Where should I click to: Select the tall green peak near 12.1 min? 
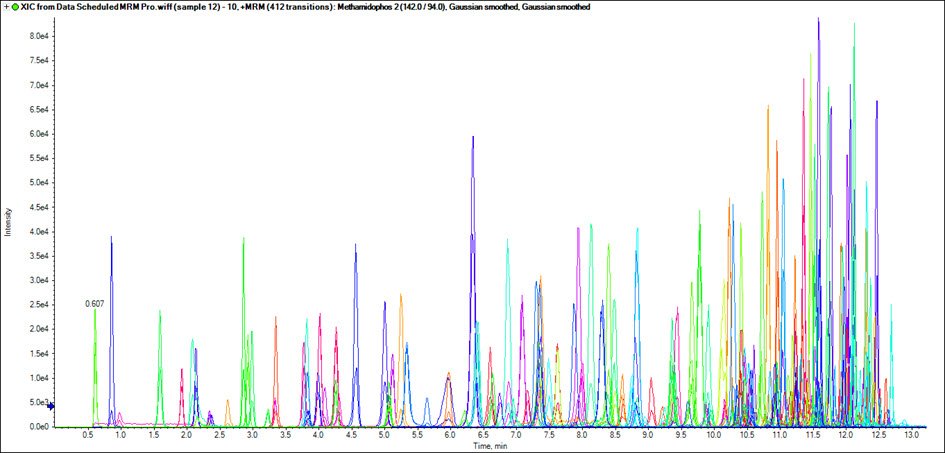[854, 25]
